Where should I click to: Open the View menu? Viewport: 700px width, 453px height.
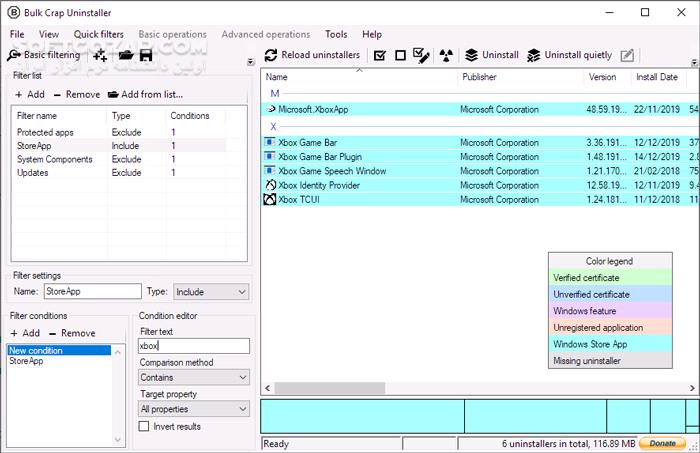[49, 34]
